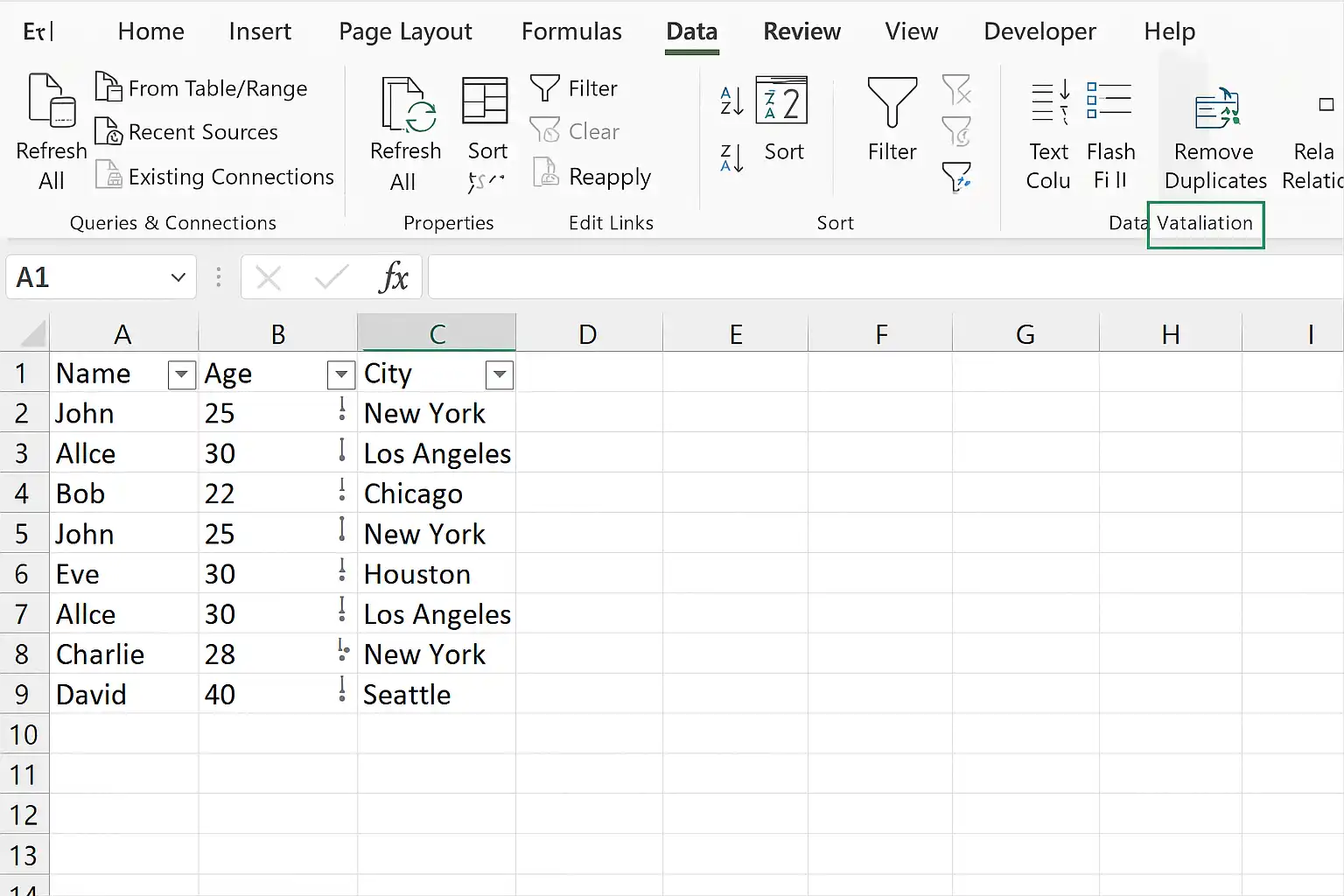This screenshot has height=896, width=1344.
Task: Open the Name column filter dropdown
Action: pyautogui.click(x=181, y=374)
